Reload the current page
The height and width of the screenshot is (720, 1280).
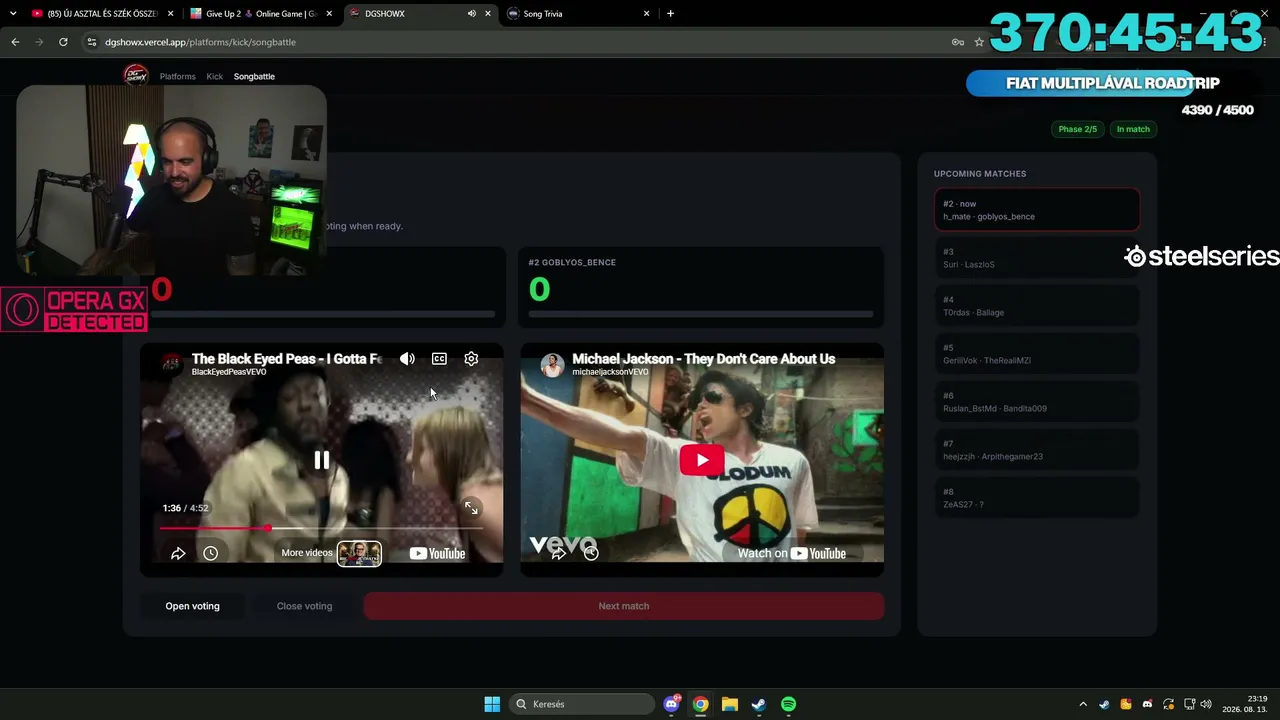63,42
